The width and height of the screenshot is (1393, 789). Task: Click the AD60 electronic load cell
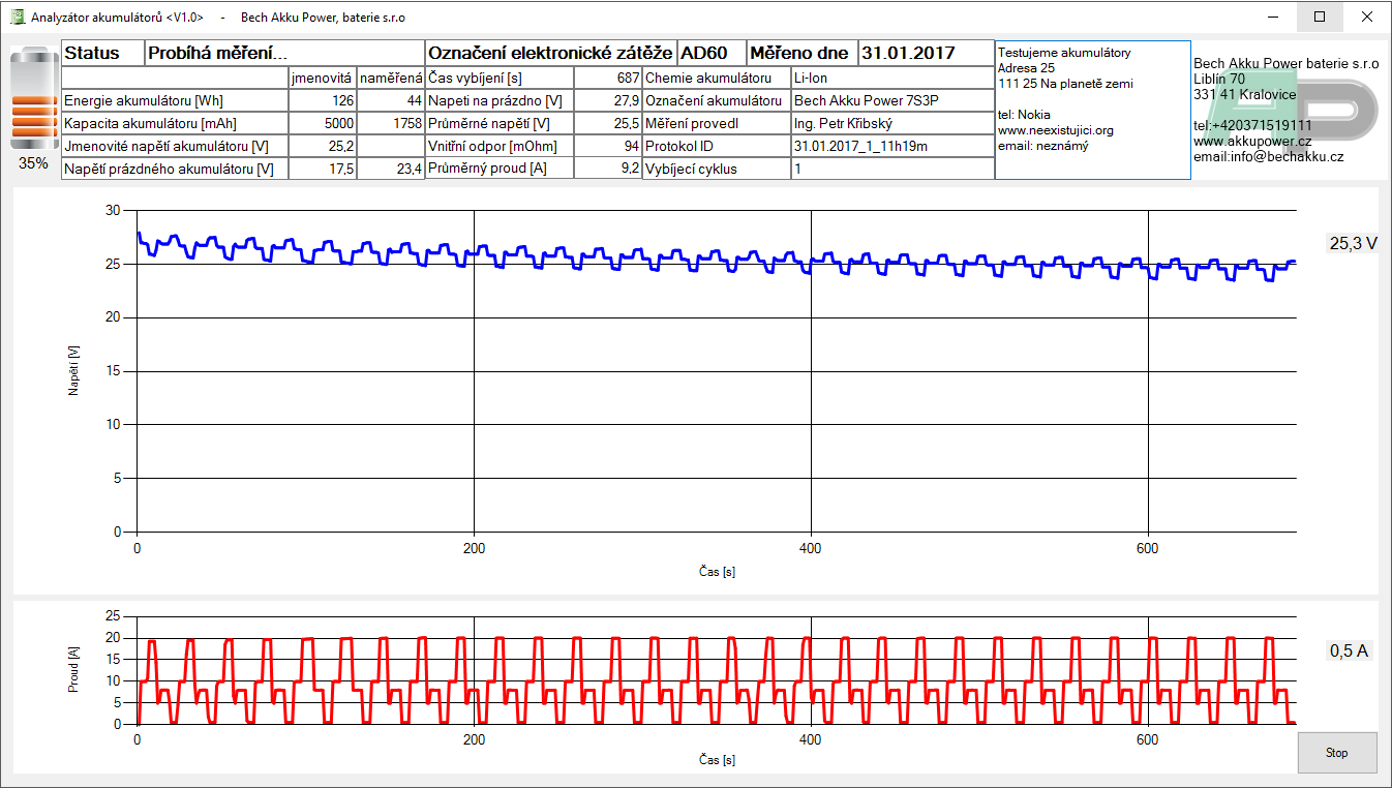(x=711, y=54)
